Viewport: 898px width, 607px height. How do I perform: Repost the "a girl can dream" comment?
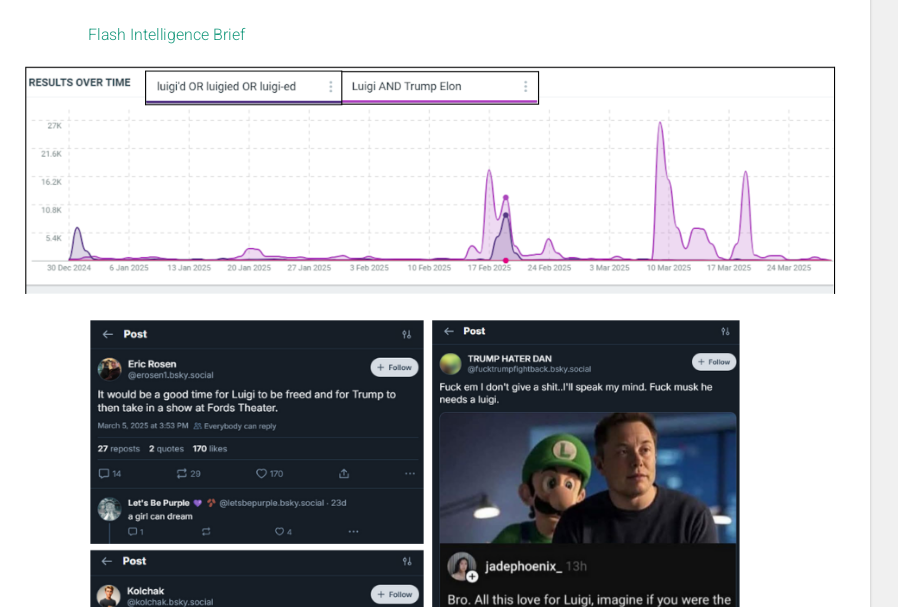[x=206, y=532]
